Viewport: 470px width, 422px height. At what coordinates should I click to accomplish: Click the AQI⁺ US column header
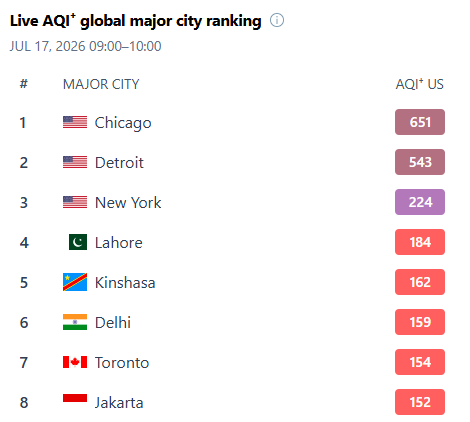pos(420,84)
